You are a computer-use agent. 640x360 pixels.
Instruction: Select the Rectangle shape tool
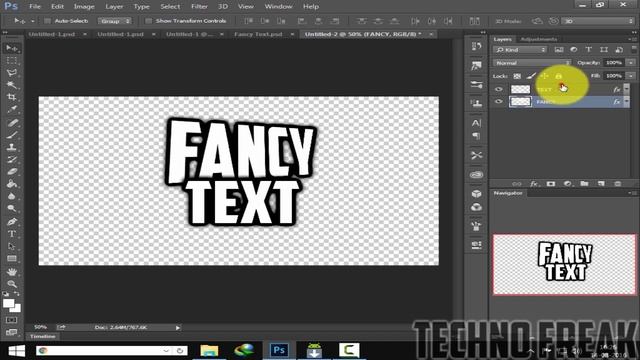click(12, 258)
